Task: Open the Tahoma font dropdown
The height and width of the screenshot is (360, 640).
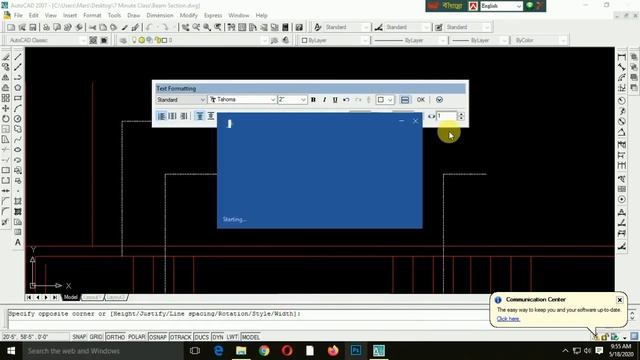Action: click(x=242, y=100)
